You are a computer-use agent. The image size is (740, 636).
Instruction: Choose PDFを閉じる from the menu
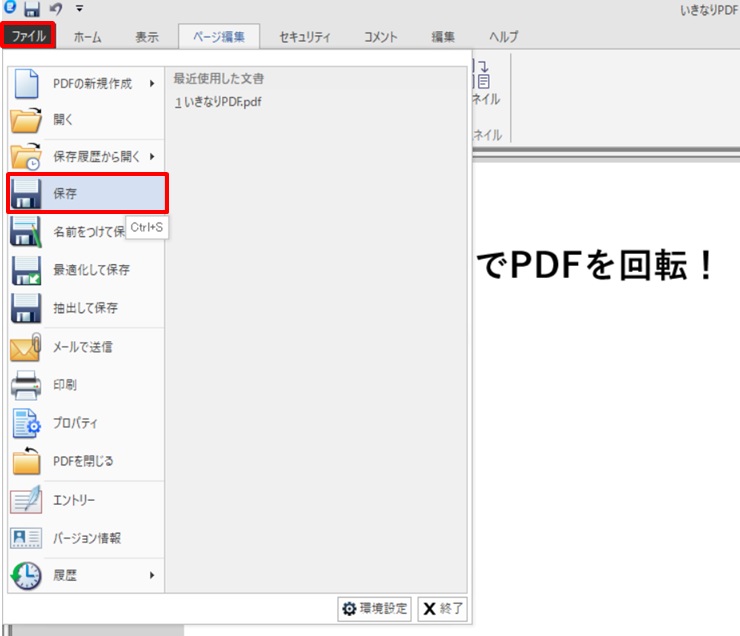(83, 461)
